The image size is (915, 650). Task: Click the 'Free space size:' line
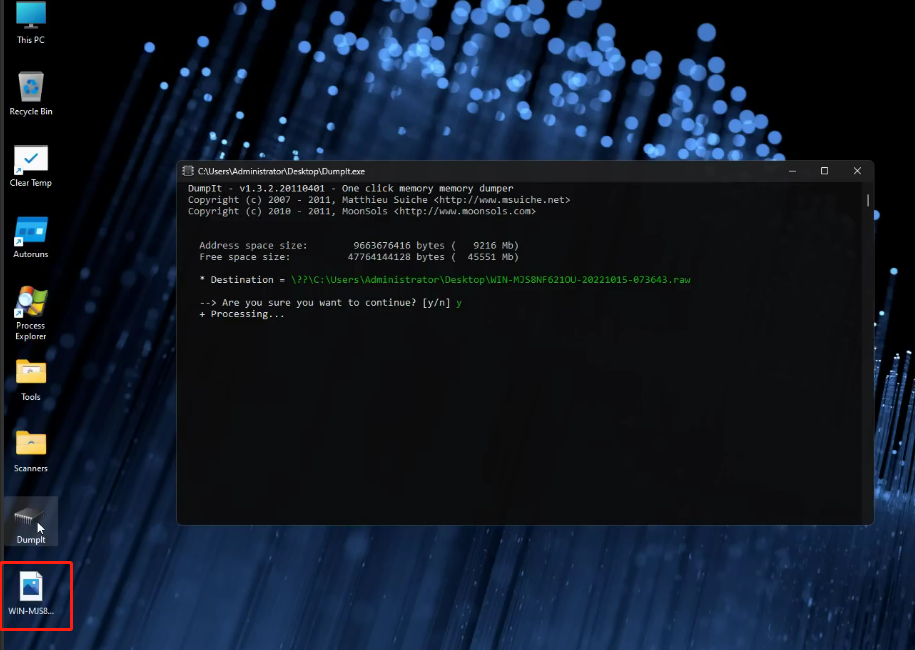(359, 257)
